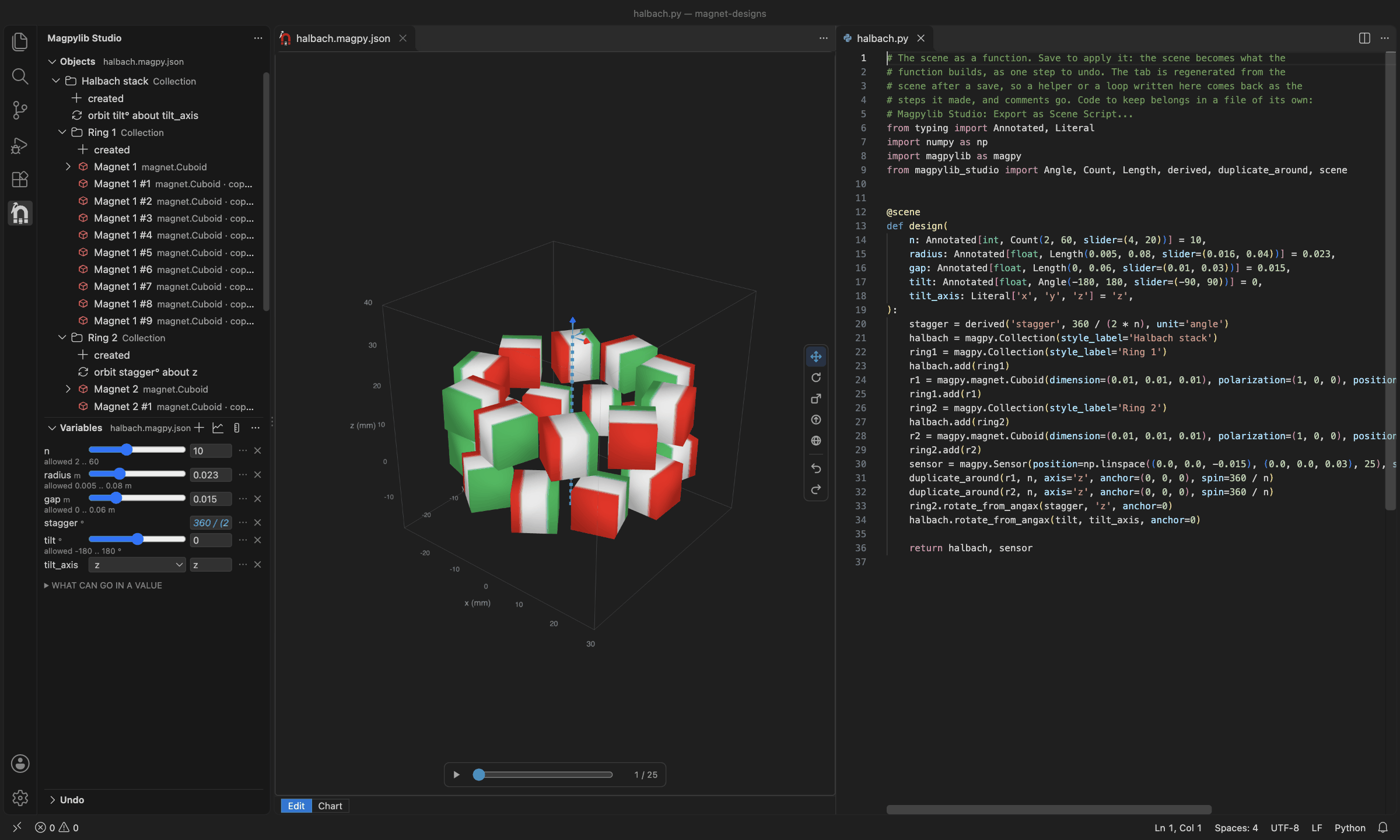The image size is (1400, 840).
Task: Switch to the halbach.magpy.json tab
Action: click(344, 38)
